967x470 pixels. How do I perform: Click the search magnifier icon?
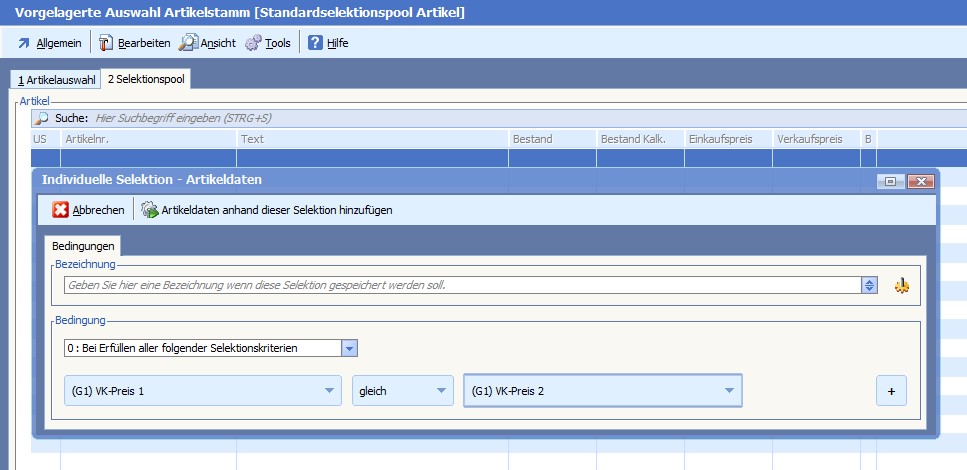coord(42,118)
